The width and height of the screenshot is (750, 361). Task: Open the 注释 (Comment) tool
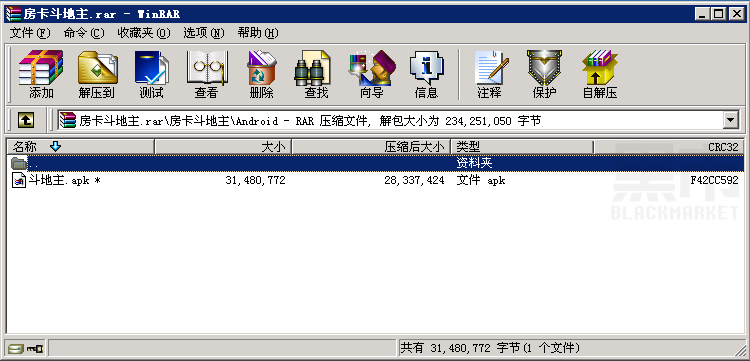click(x=489, y=74)
